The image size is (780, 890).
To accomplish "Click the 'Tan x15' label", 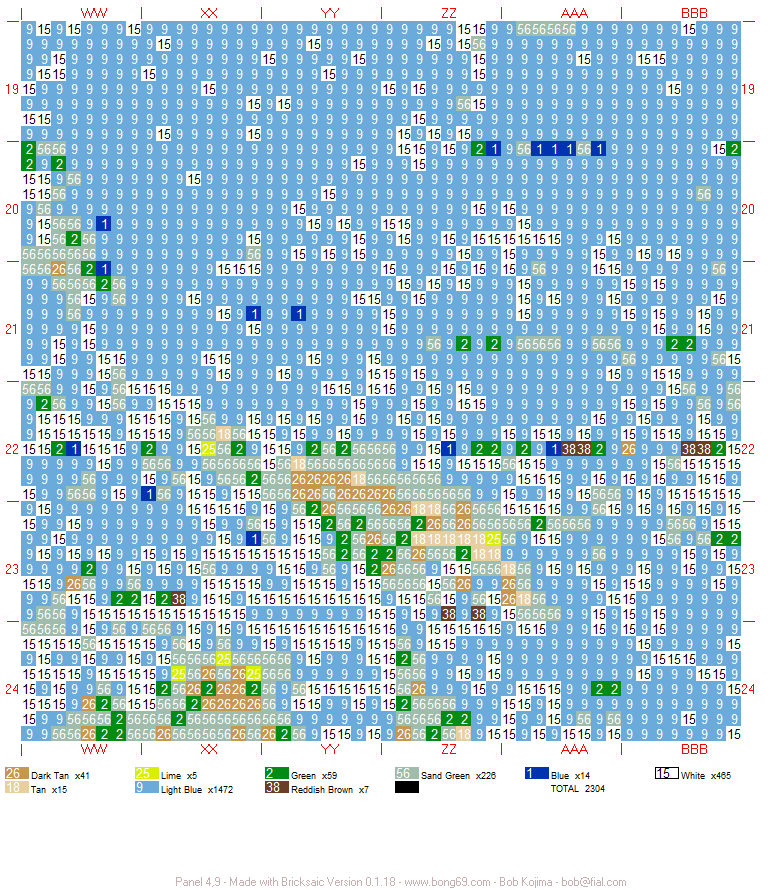I will 49,790.
